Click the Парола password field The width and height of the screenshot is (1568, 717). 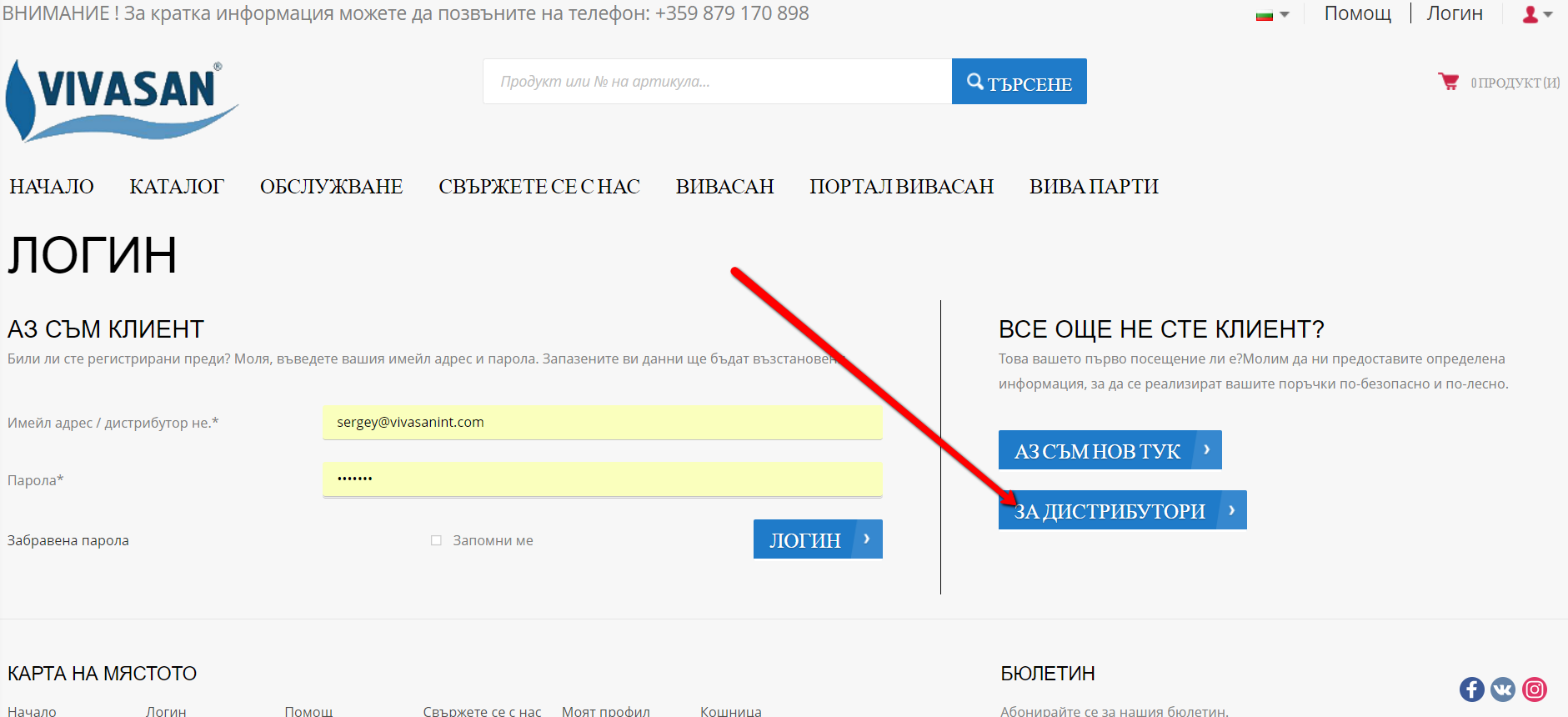click(603, 479)
